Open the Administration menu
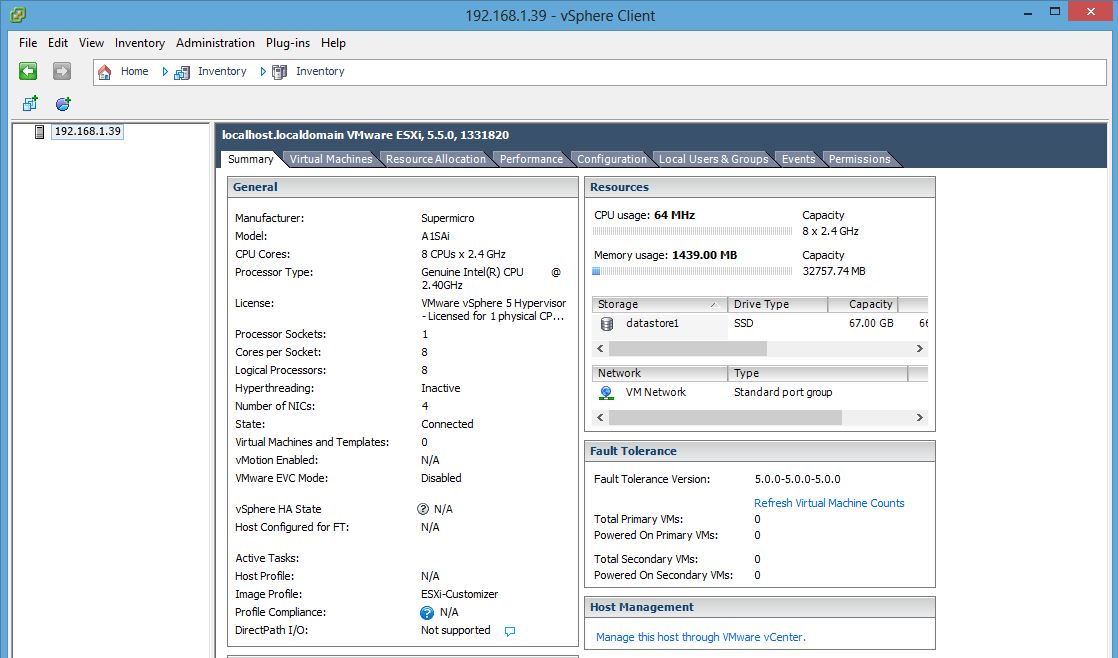This screenshot has height=658, width=1118. coord(215,43)
